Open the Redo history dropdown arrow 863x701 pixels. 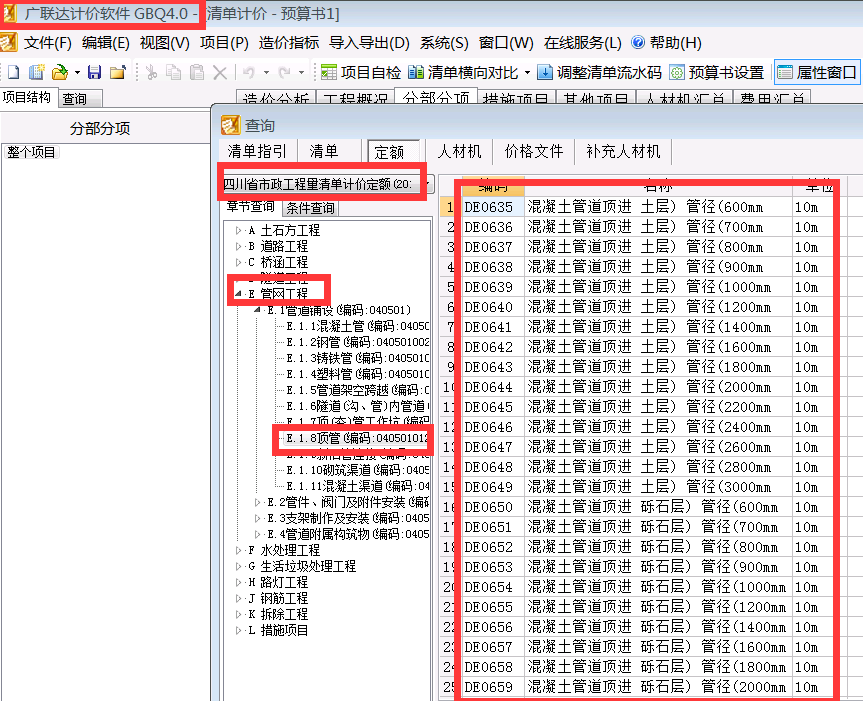click(x=302, y=73)
